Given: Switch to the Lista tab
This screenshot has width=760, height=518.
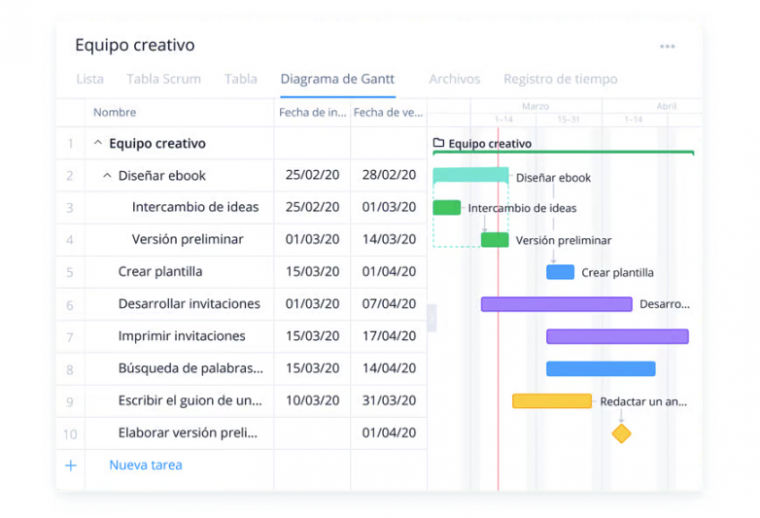Looking at the screenshot, I should [90, 79].
